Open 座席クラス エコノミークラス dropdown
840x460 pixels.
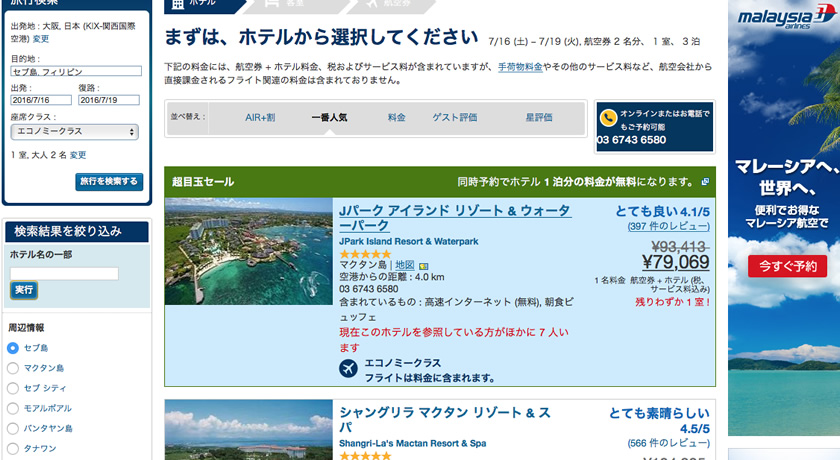tap(74, 132)
